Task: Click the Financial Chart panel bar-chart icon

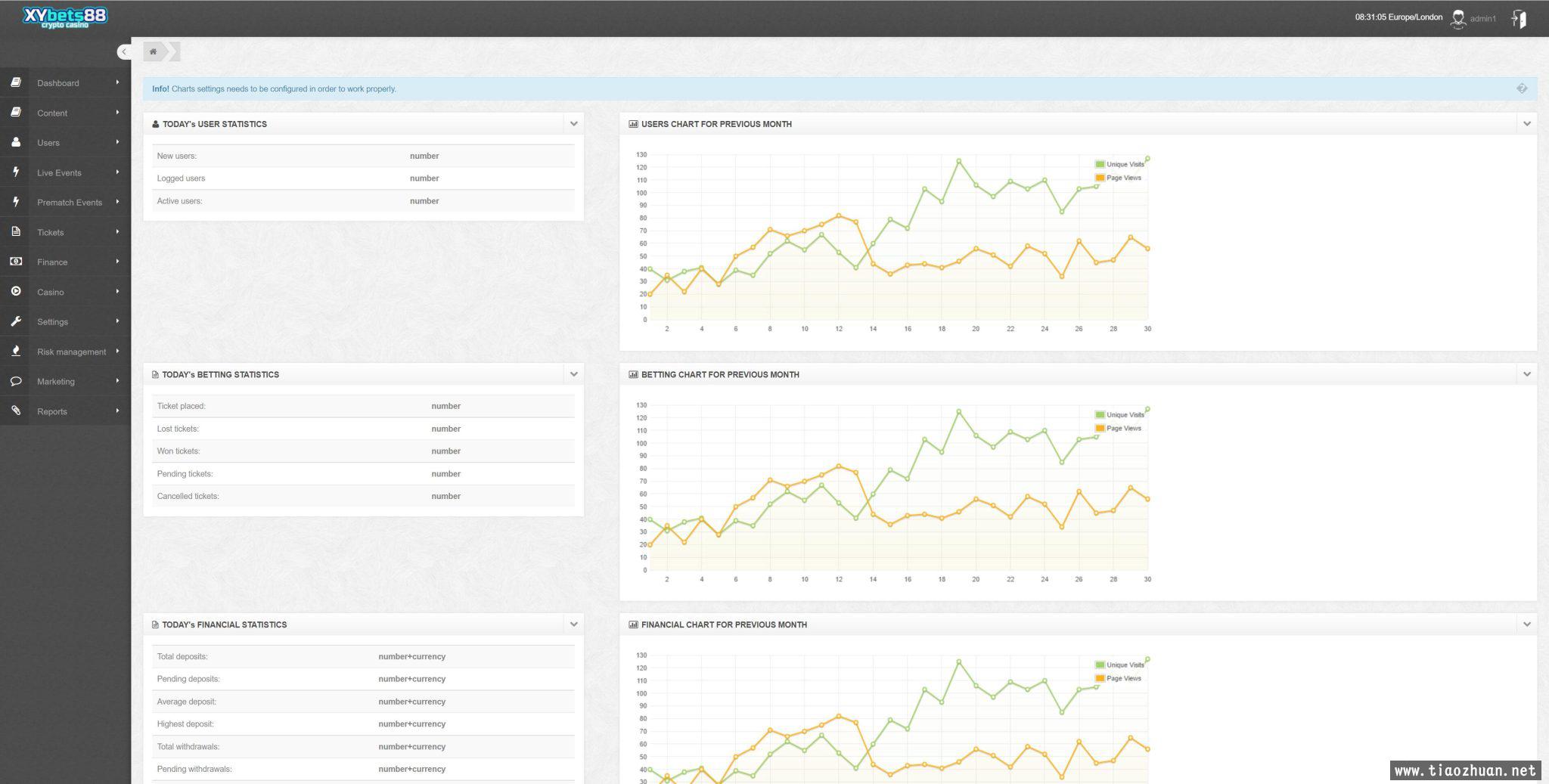Action: 633,624
